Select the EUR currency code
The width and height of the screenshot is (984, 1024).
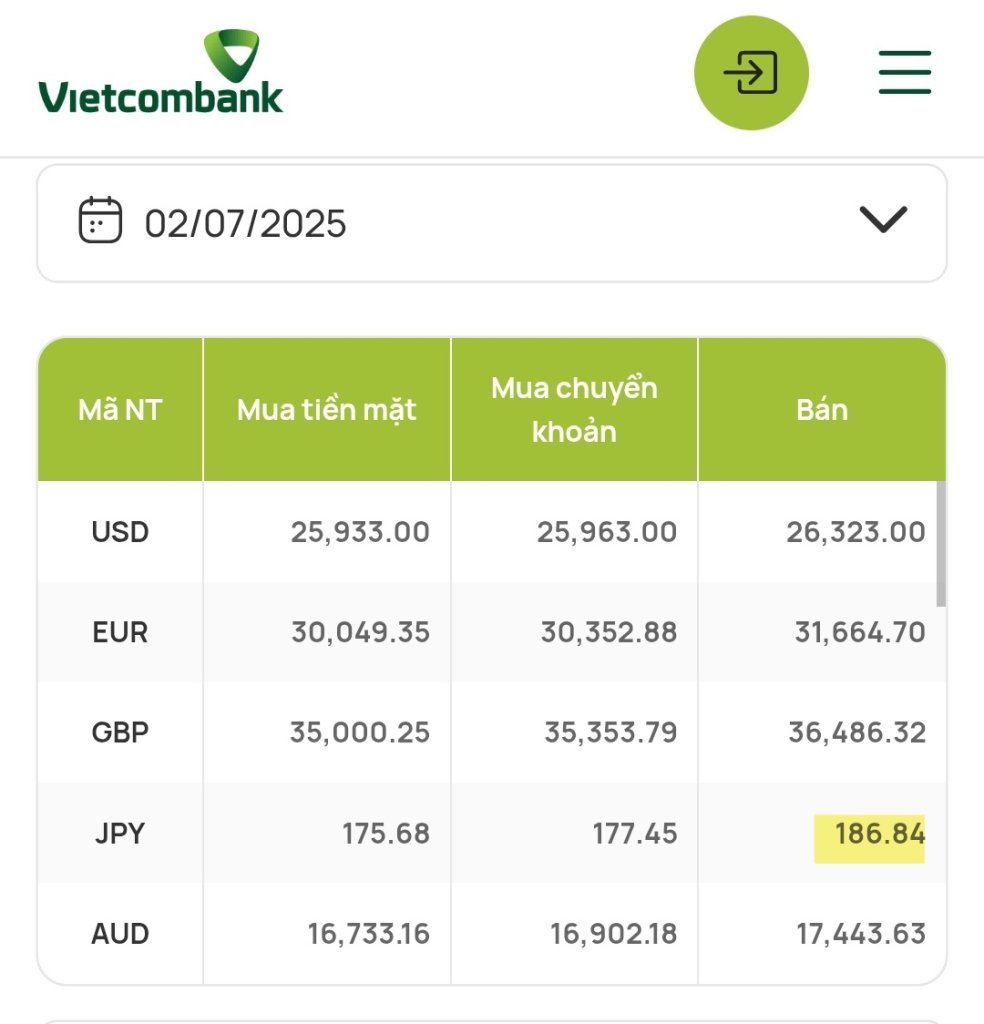pyautogui.click(x=120, y=632)
